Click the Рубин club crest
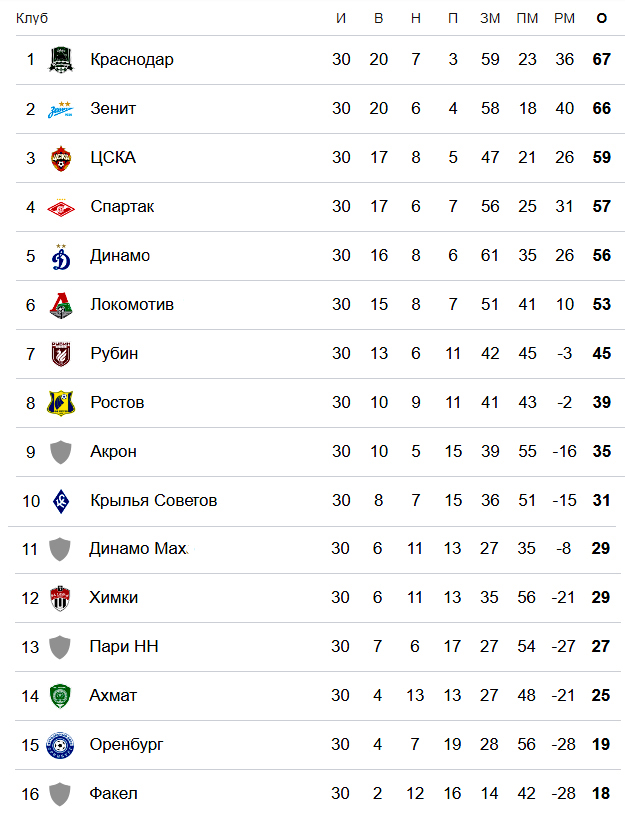This screenshot has height=819, width=625. (x=61, y=354)
